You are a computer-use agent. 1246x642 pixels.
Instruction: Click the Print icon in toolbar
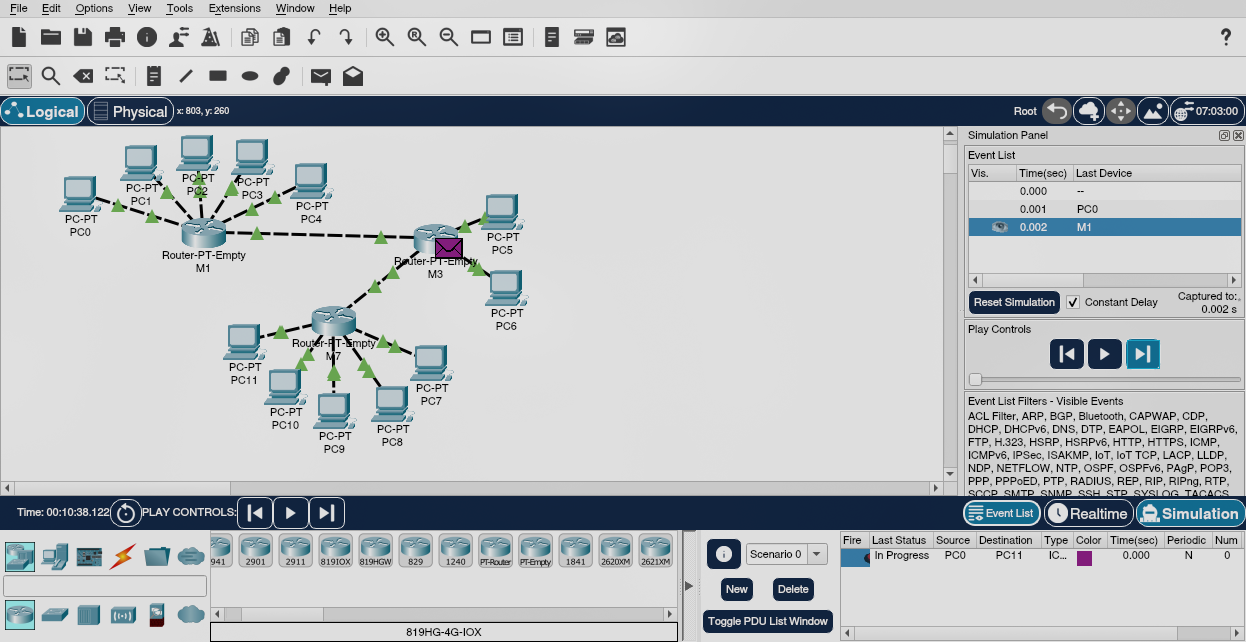(115, 37)
